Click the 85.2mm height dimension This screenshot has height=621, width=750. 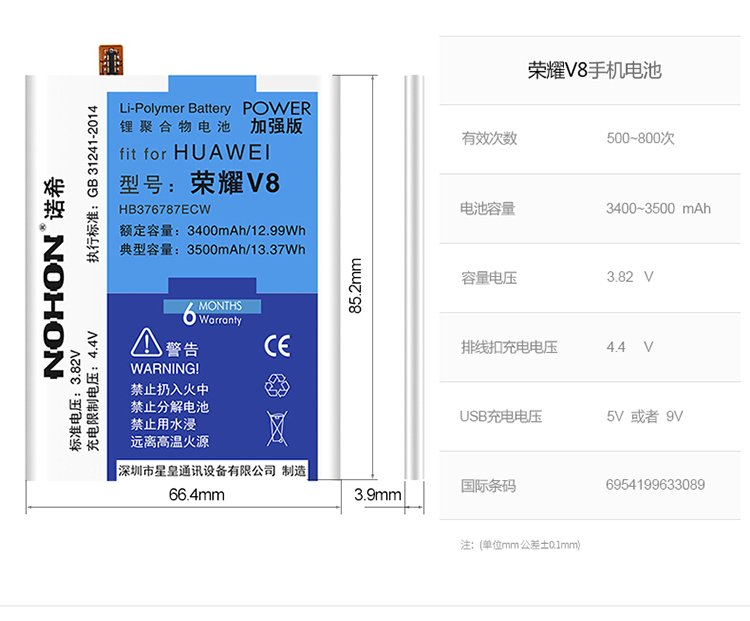click(x=355, y=286)
